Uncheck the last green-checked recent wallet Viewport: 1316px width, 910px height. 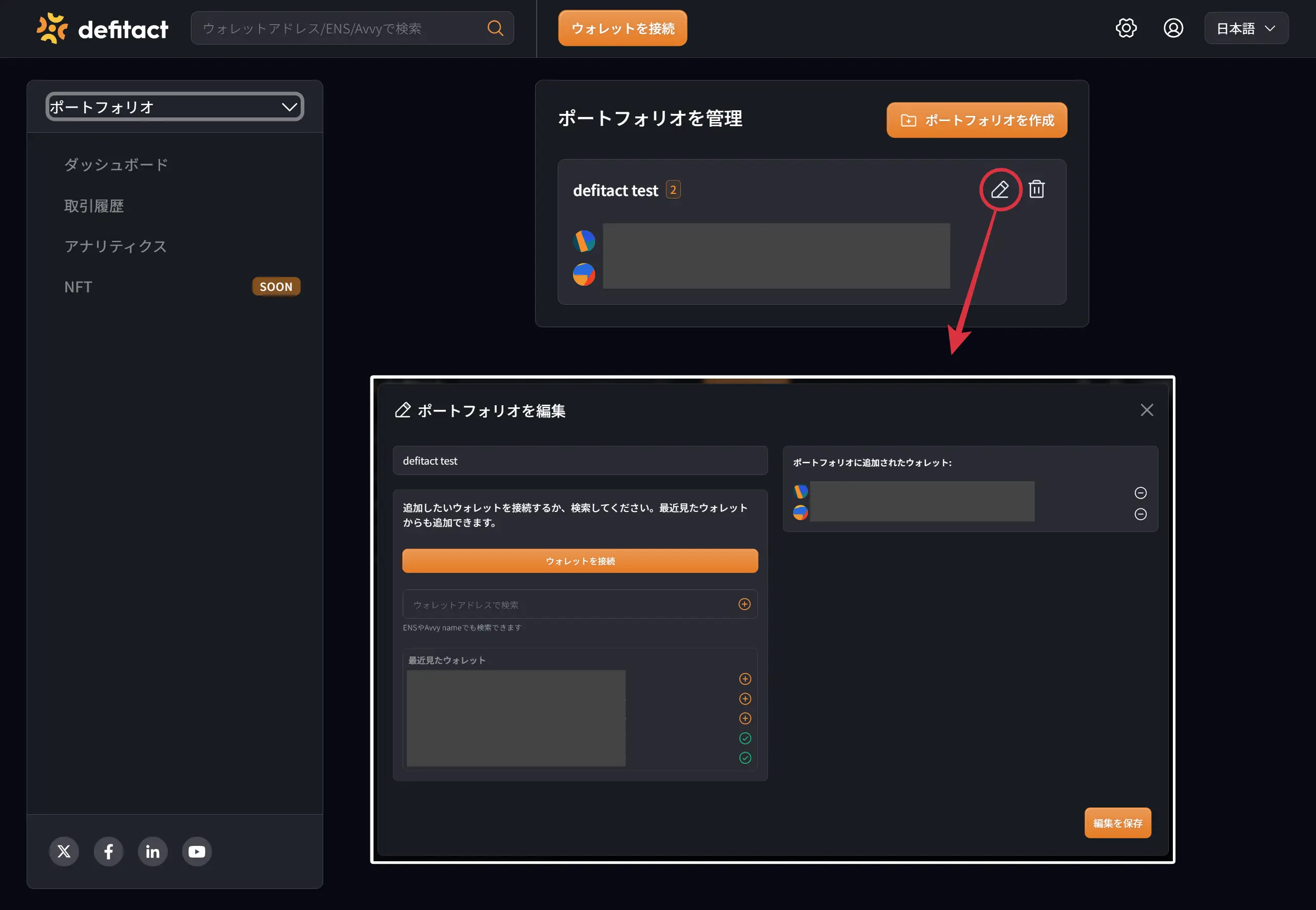[744, 758]
